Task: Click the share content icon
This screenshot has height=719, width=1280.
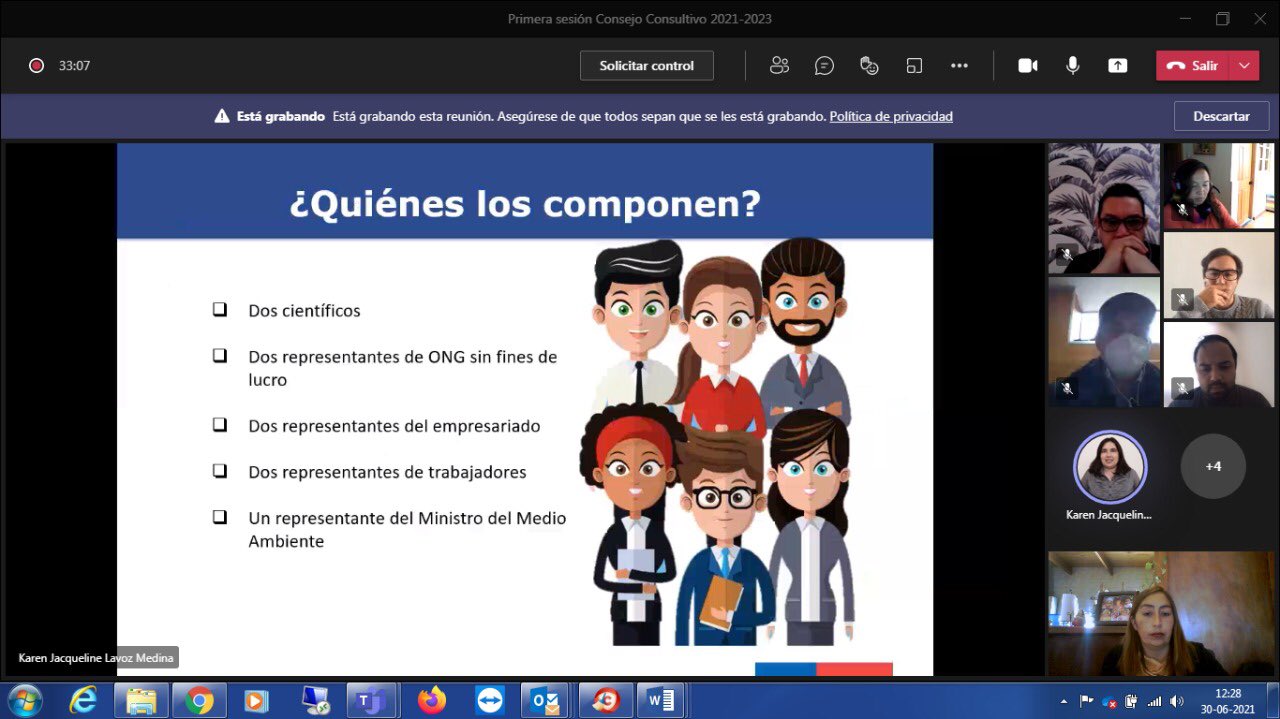Action: pos(1117,65)
